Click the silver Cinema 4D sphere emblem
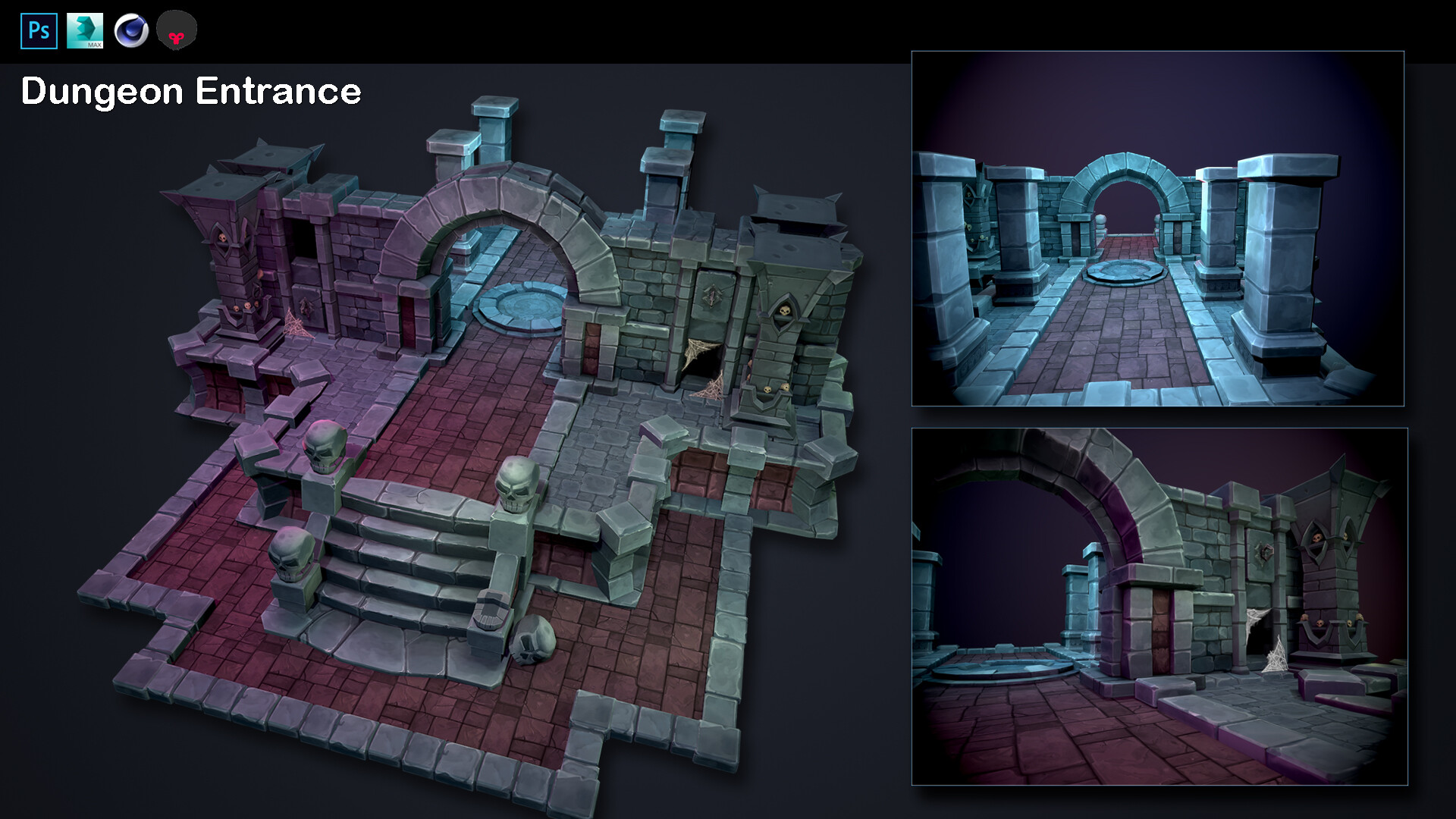This screenshot has height=819, width=1456. click(130, 30)
